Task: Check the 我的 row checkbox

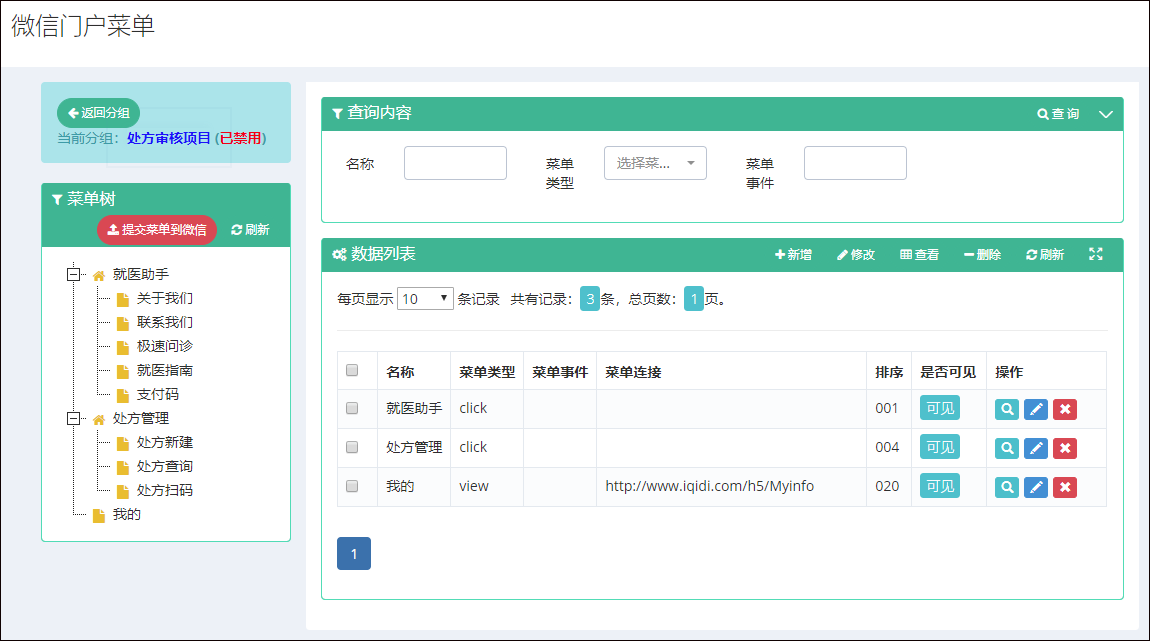Action: [x=352, y=486]
